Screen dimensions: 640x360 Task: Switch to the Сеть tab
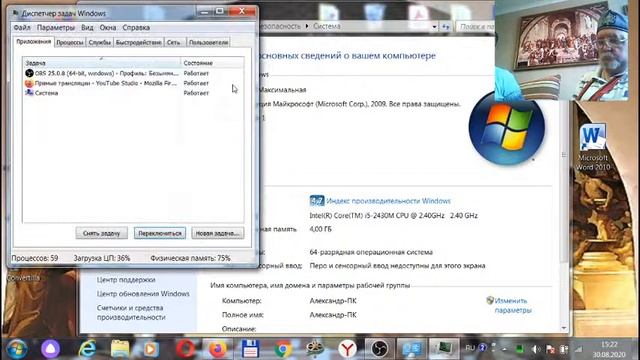[x=173, y=42]
